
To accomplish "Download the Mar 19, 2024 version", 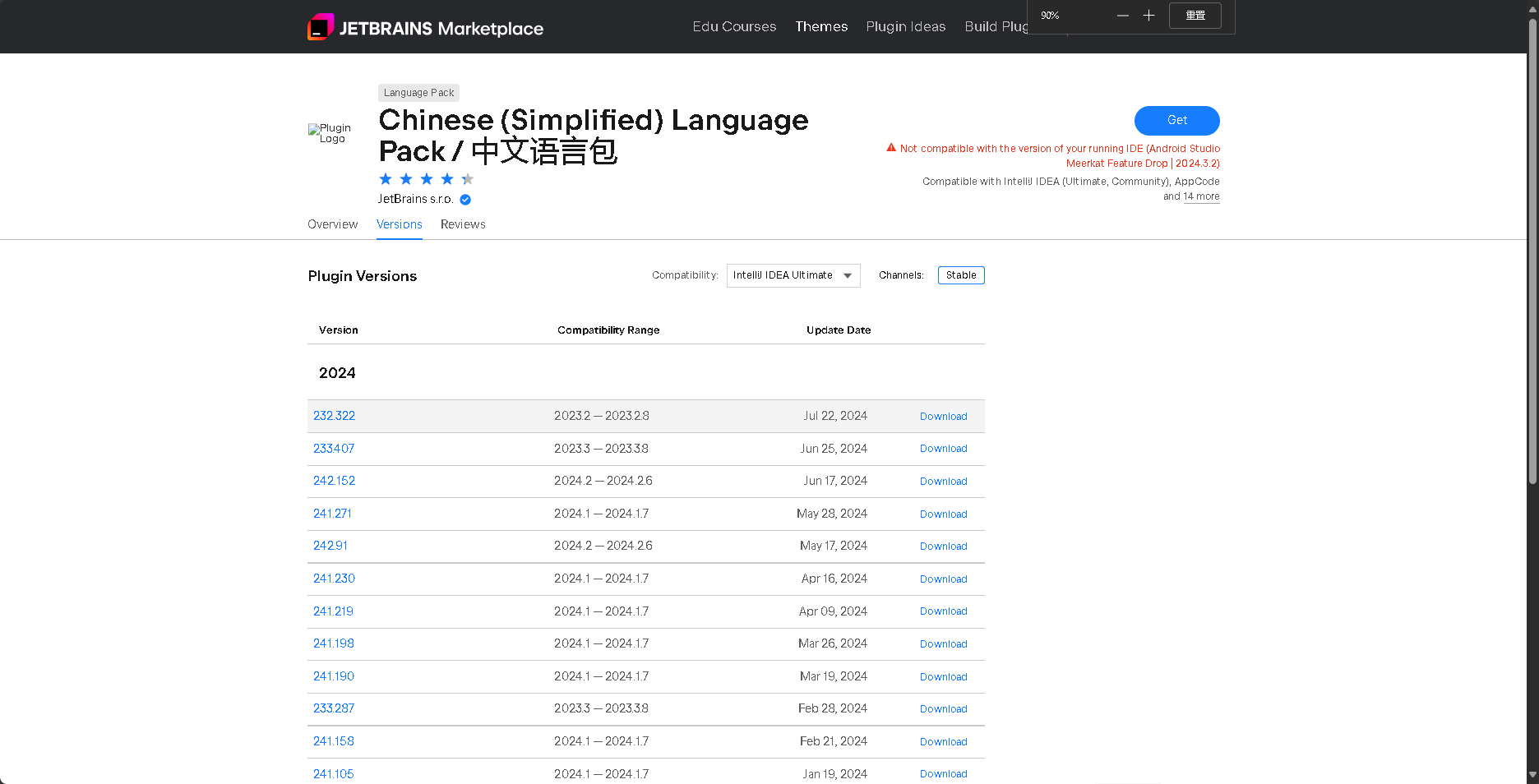I will (943, 677).
